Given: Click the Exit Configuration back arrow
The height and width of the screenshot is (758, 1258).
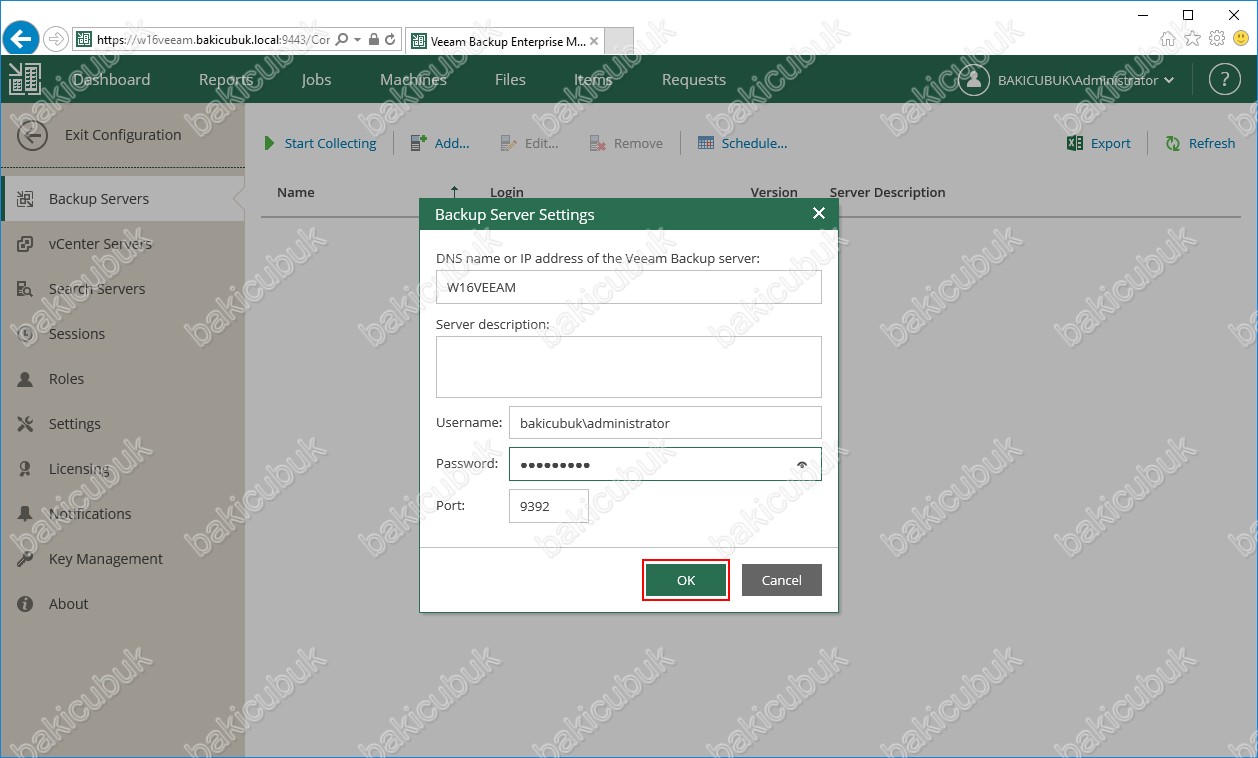Looking at the screenshot, I should [32, 136].
